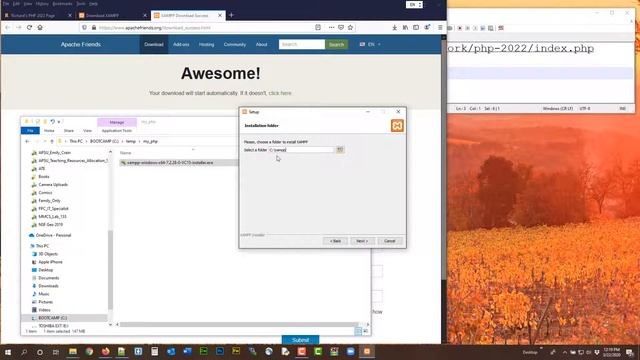Click Explorer back navigation arrow
The image size is (640, 360).
(27, 142)
